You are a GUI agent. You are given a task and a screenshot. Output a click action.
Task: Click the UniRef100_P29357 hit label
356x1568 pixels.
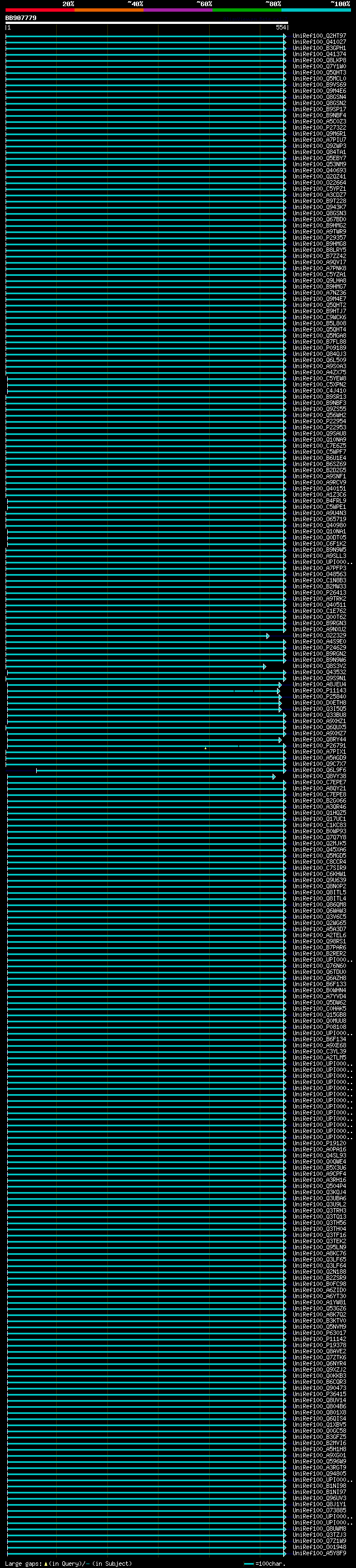click(319, 238)
